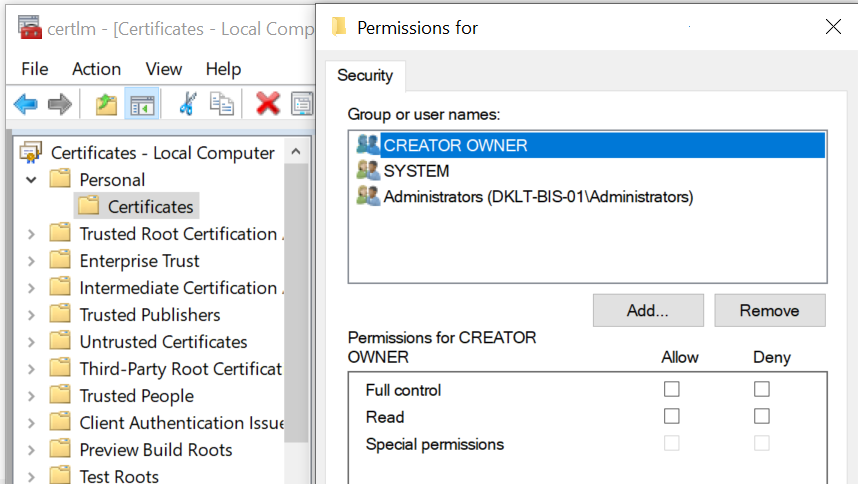Click the Forward arrow toolbar icon
Image resolution: width=858 pixels, height=484 pixels.
[x=60, y=104]
